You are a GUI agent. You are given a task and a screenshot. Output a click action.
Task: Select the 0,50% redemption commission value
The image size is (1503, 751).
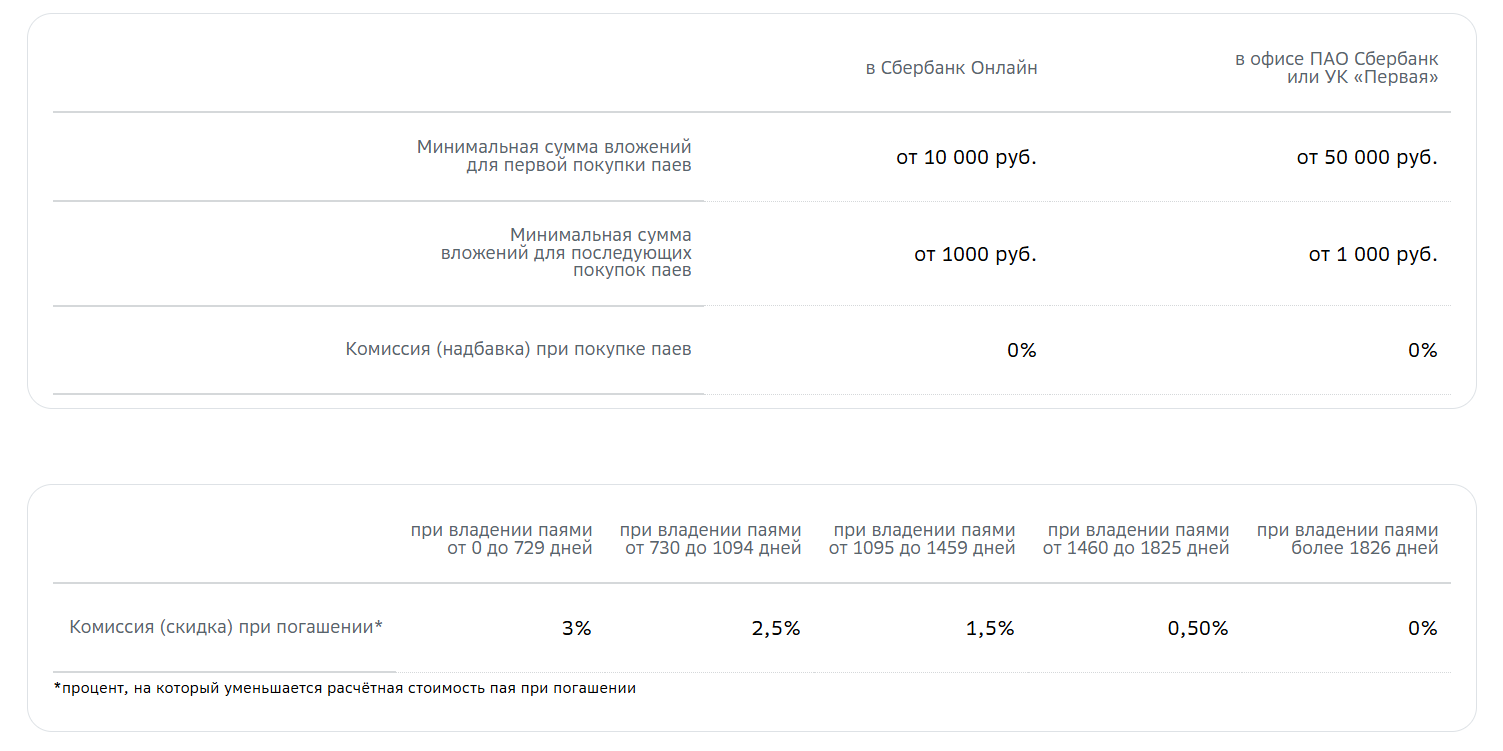point(1197,628)
